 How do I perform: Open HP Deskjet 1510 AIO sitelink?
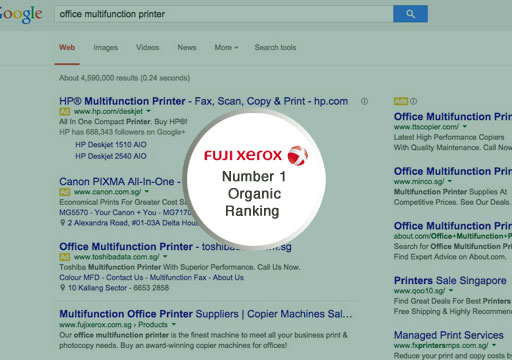[x=111, y=145]
